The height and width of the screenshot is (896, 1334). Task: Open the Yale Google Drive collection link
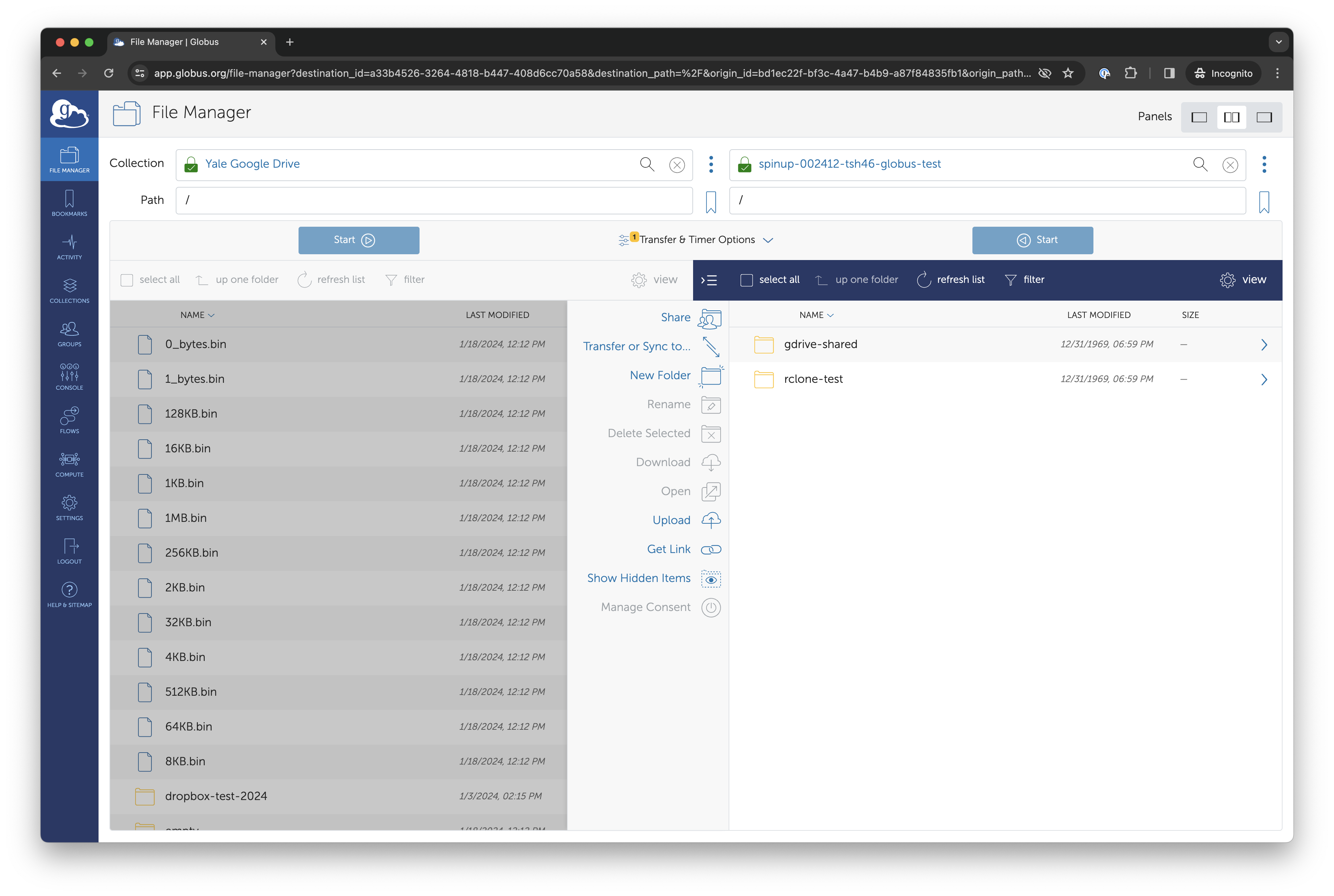pos(252,164)
